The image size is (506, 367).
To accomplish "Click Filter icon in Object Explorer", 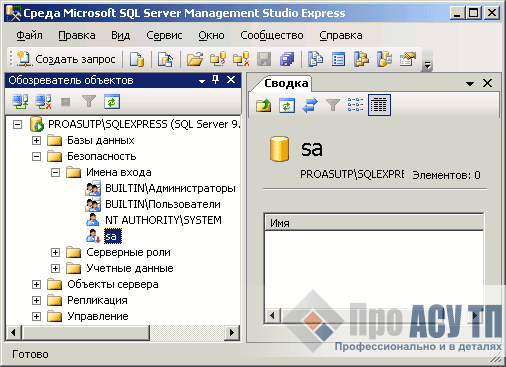I will click(89, 102).
